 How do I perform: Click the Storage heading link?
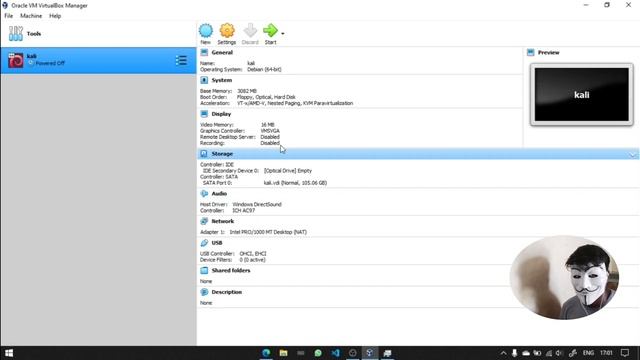coord(222,154)
